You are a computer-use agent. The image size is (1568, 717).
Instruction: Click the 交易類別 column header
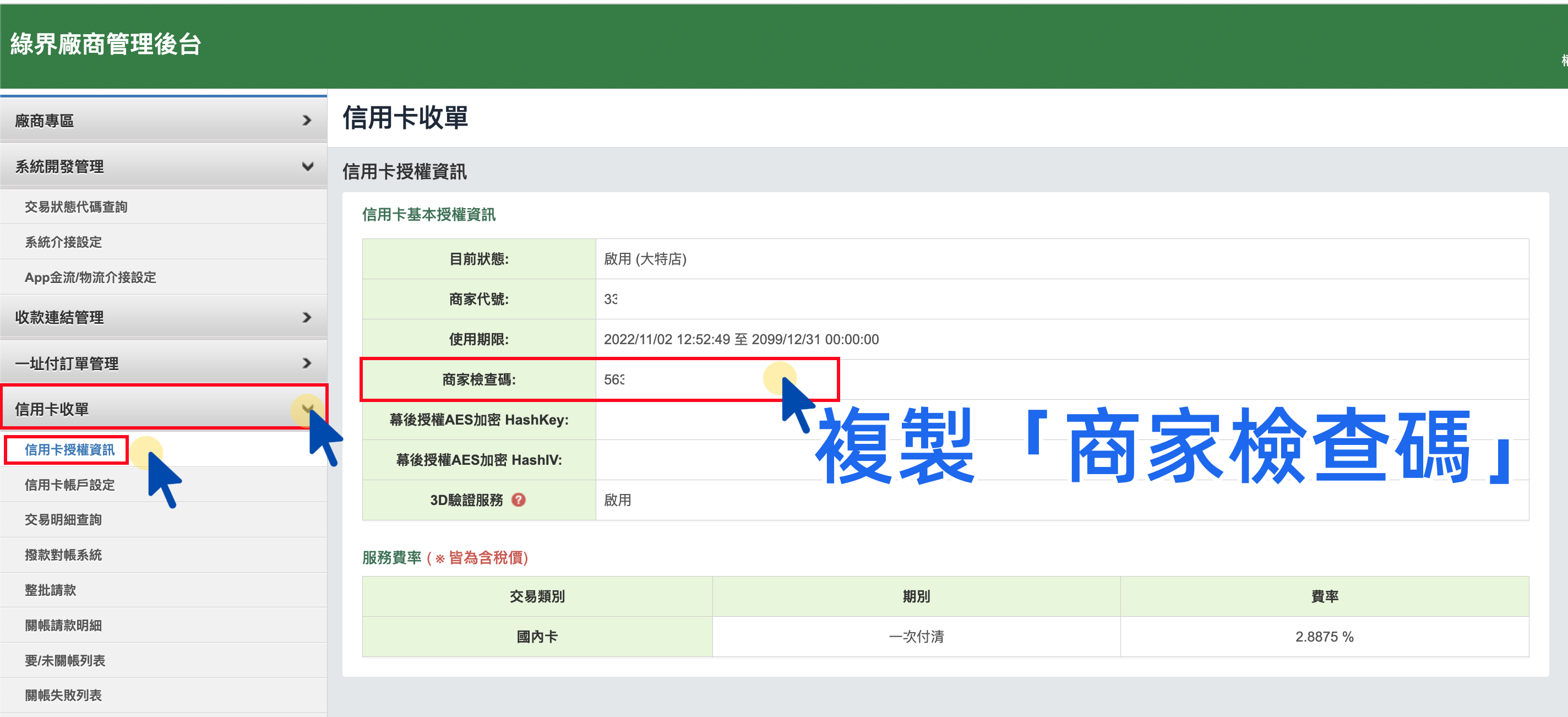click(x=537, y=596)
